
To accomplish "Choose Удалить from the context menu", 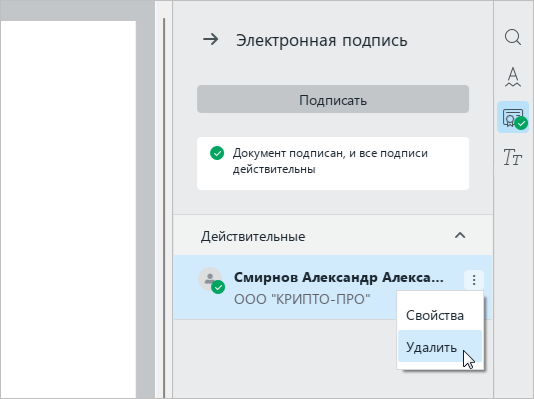I will click(x=440, y=346).
